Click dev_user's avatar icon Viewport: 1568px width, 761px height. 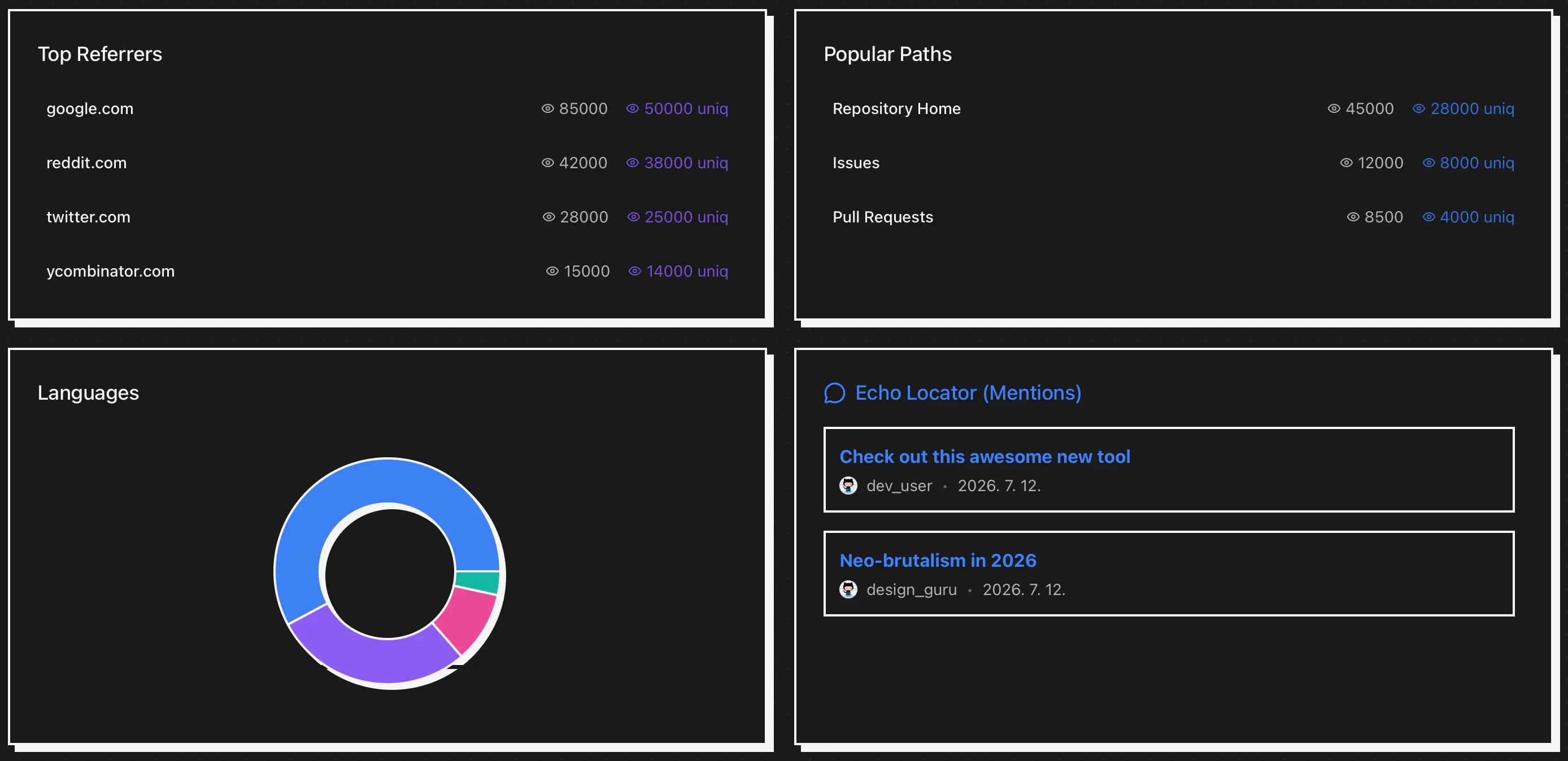848,486
